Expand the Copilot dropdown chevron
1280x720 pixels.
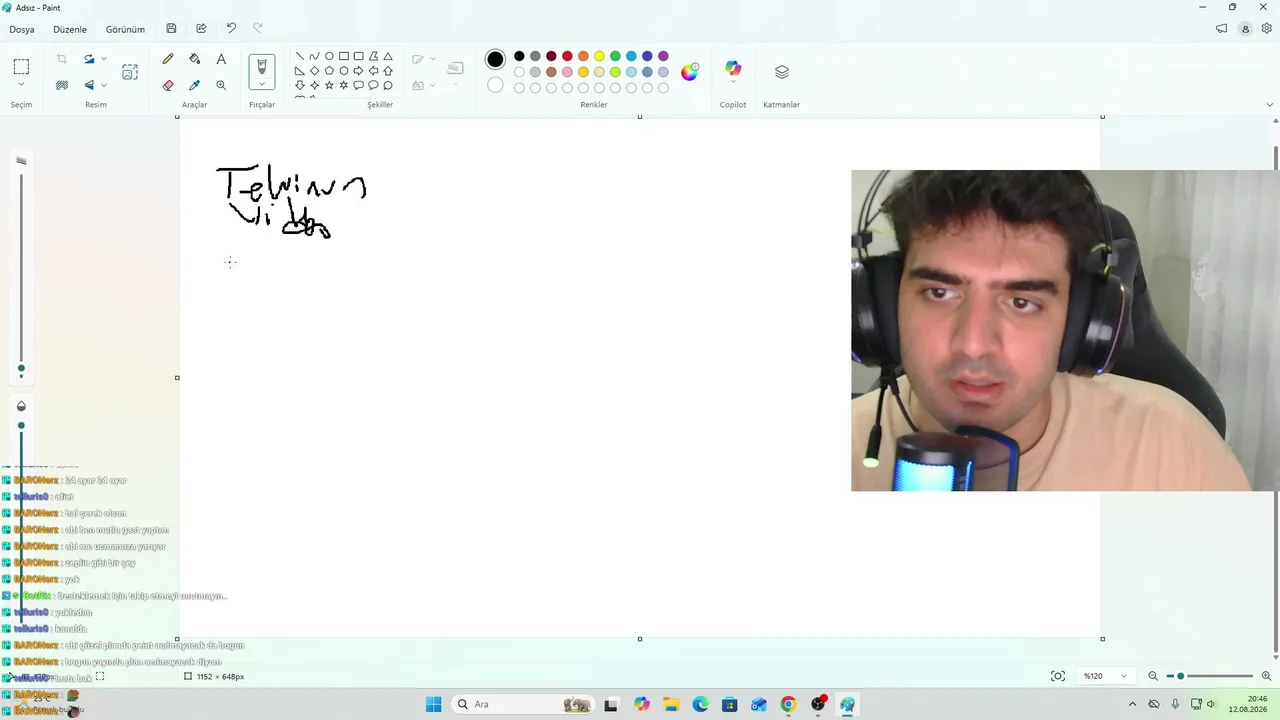[x=733, y=82]
